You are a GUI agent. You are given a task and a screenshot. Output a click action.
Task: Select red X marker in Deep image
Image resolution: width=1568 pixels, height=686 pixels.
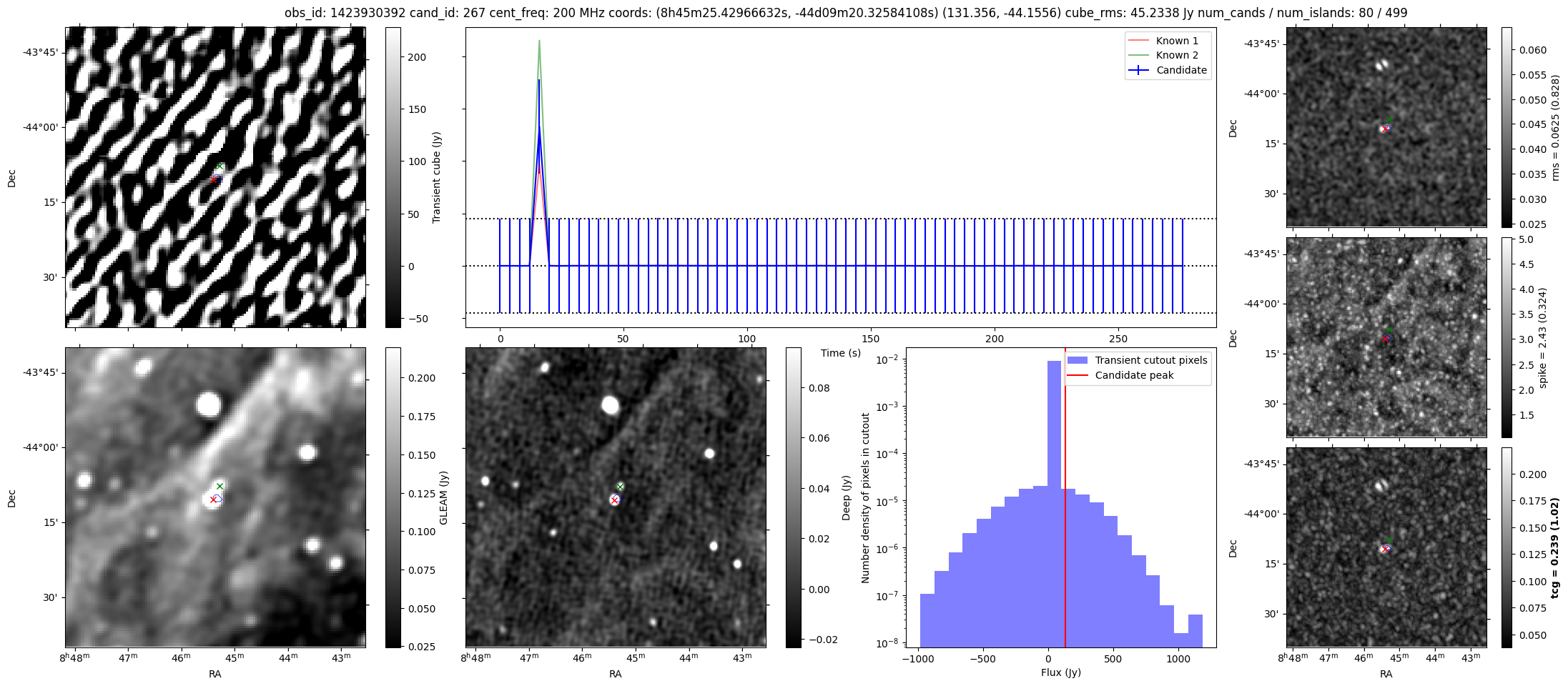point(614,500)
